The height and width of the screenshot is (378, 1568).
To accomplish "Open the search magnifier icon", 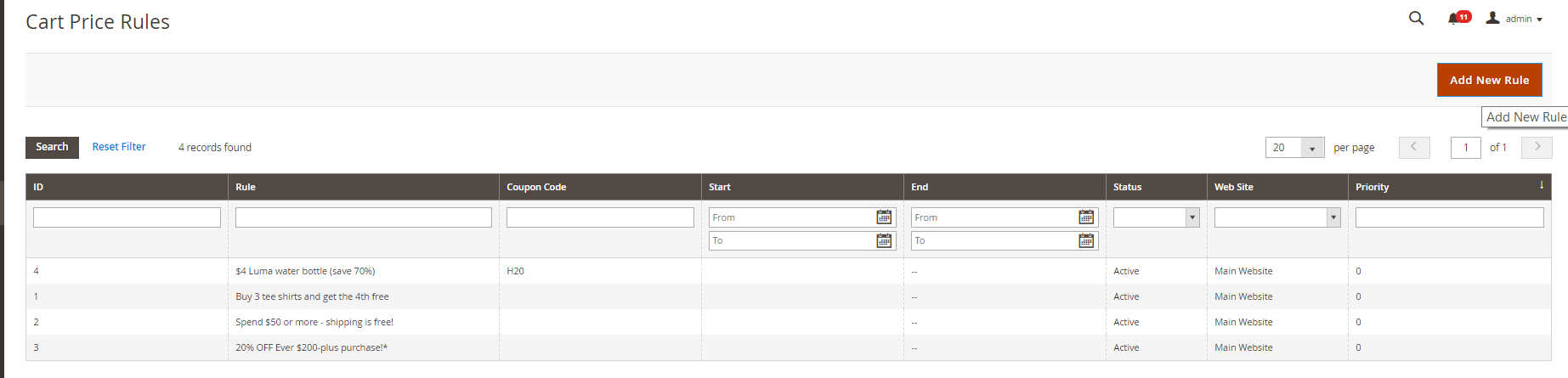I will pyautogui.click(x=1416, y=18).
